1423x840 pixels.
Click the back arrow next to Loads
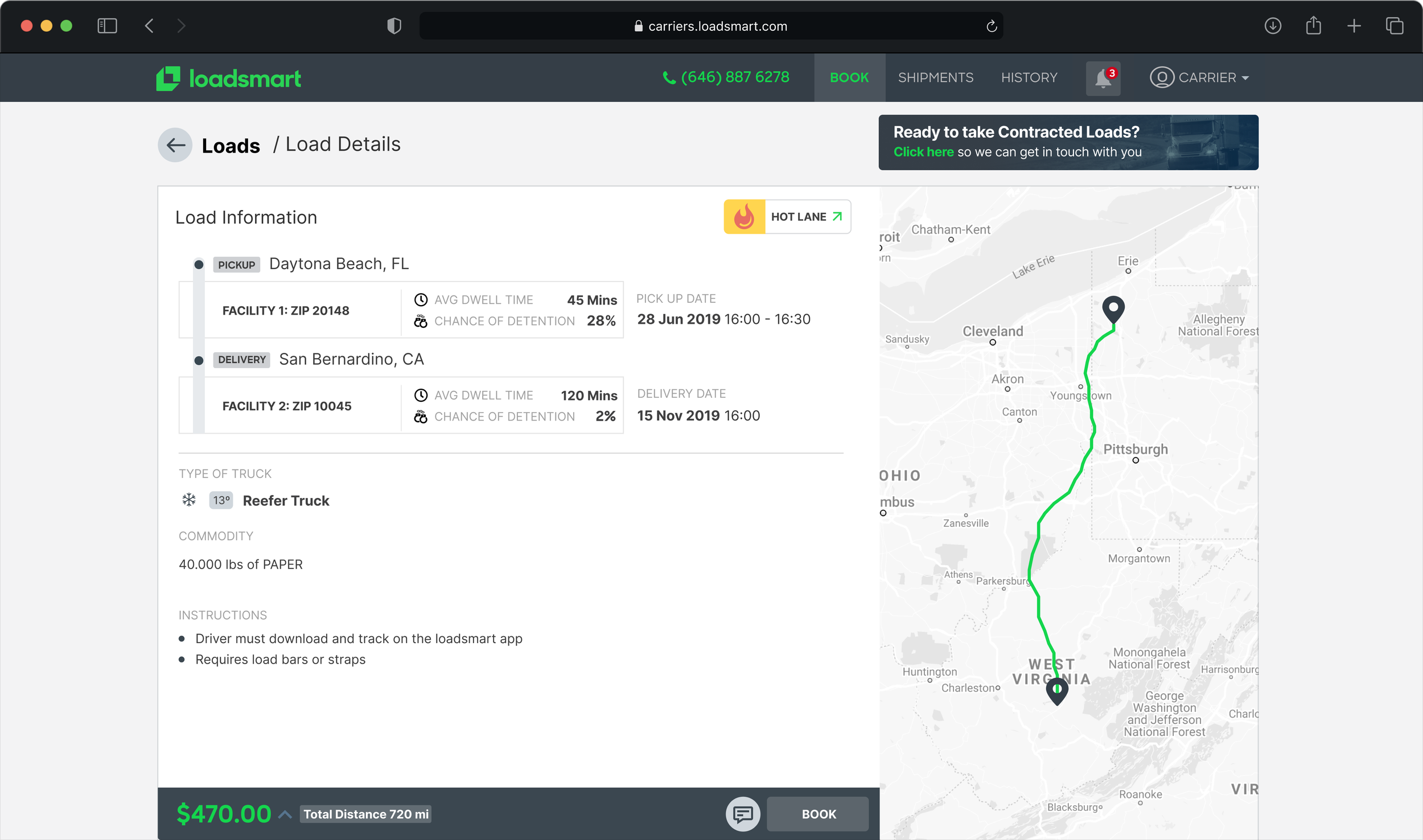tap(175, 145)
